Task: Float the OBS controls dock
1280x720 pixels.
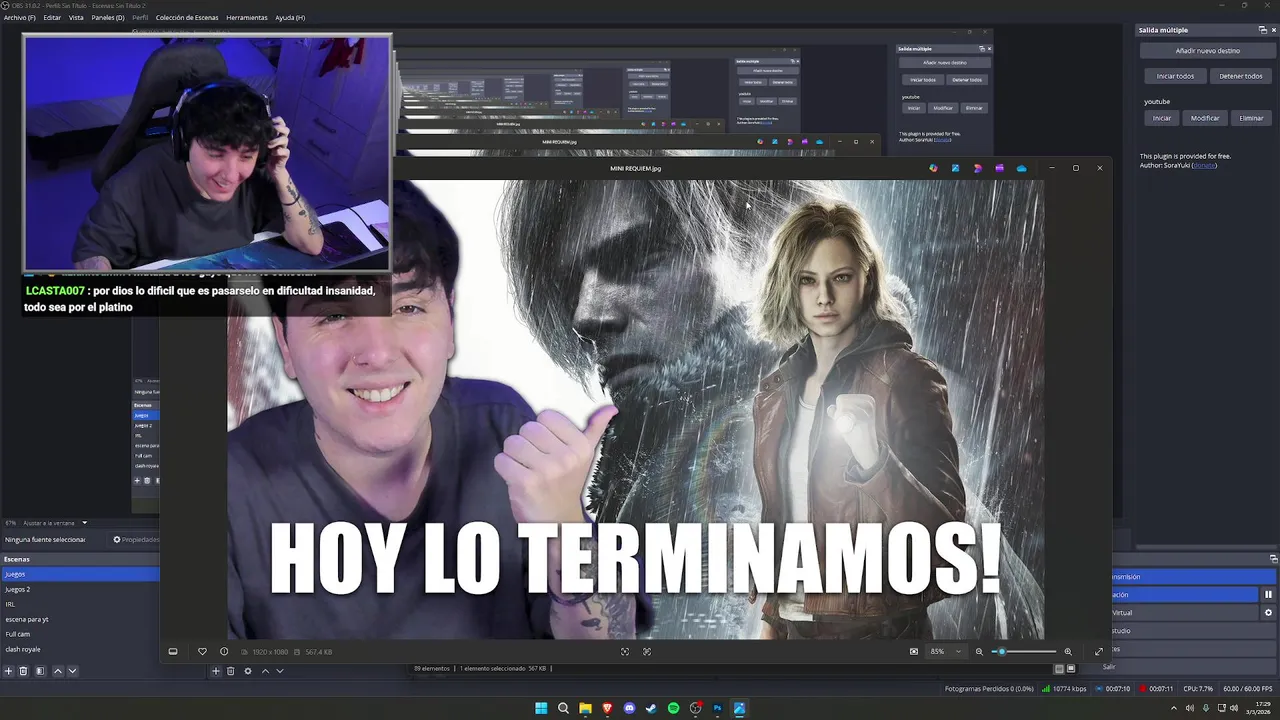Action: click(x=1273, y=559)
